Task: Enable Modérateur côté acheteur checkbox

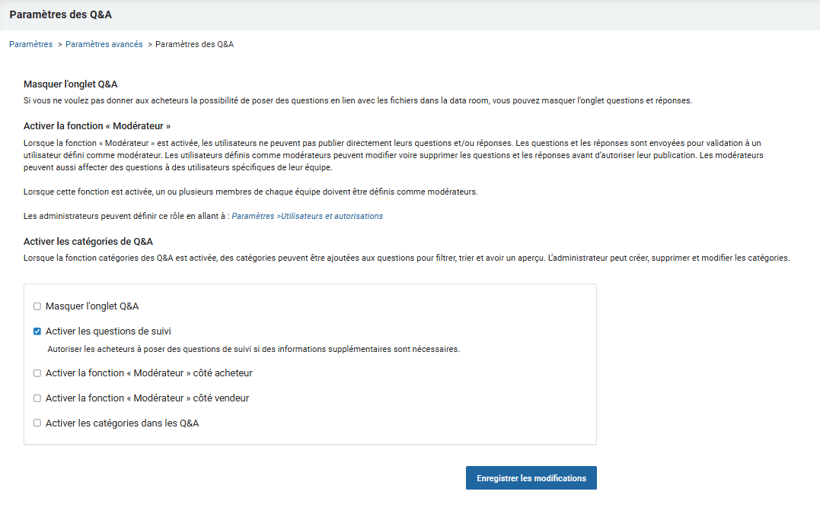Action: pos(37,373)
